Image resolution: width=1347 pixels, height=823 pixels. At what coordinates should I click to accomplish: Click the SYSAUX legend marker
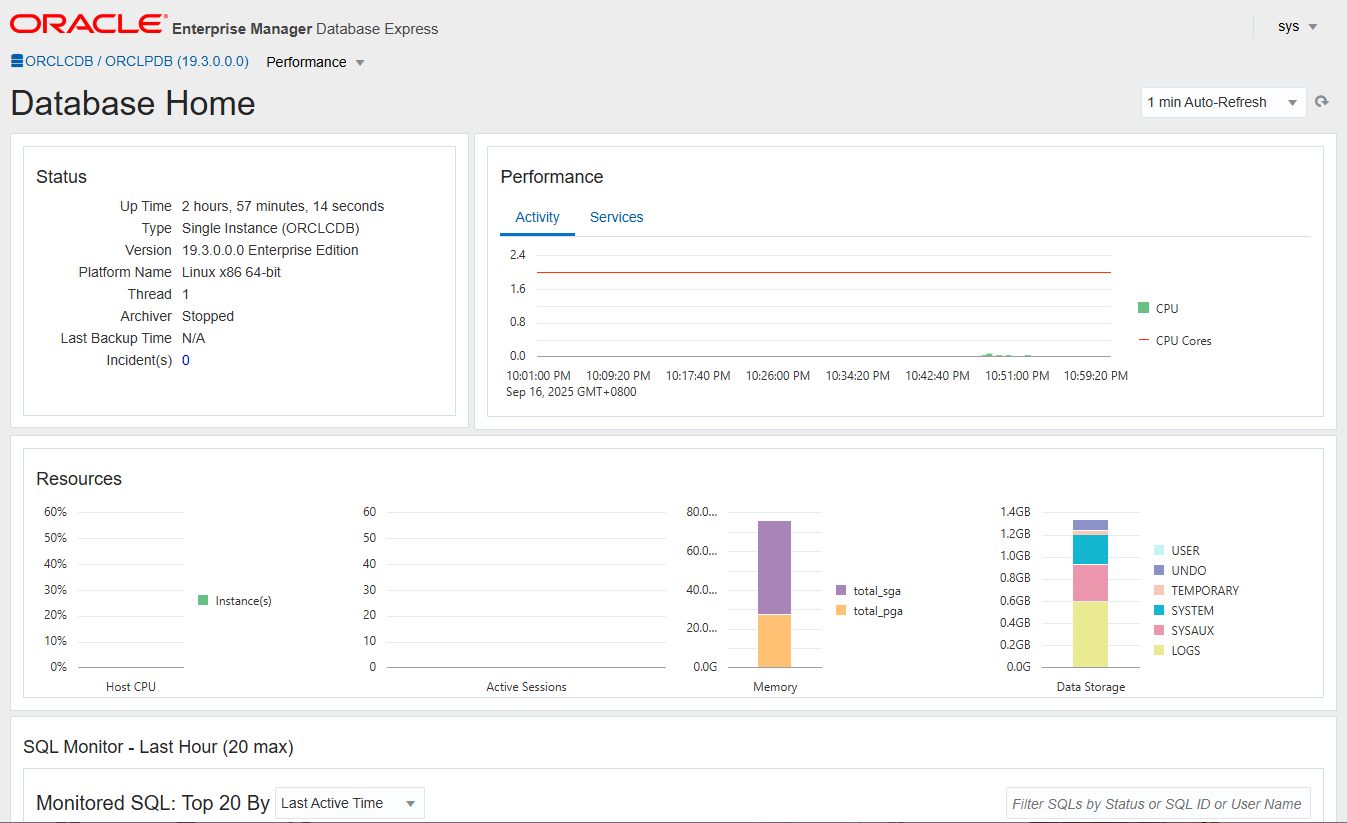tap(1157, 630)
